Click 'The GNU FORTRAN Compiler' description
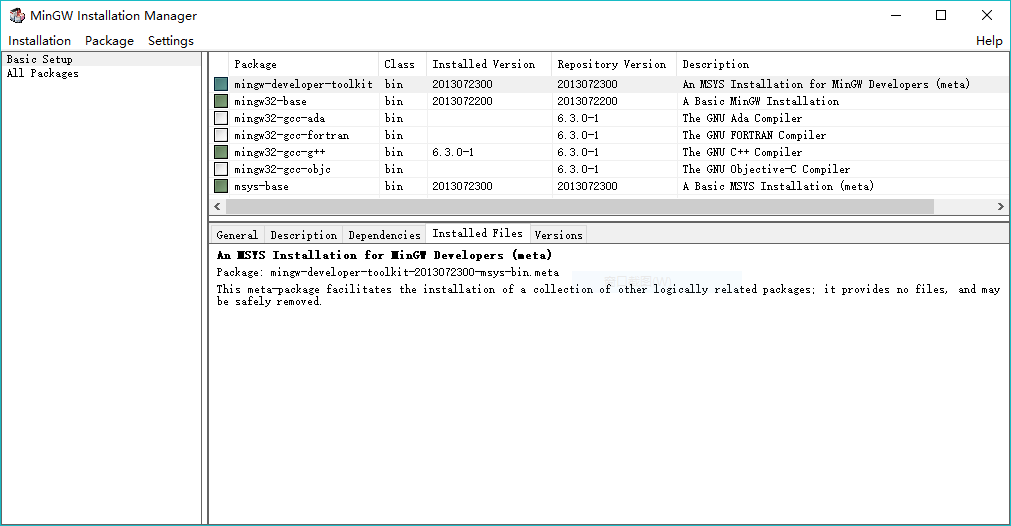The height and width of the screenshot is (526, 1011). click(x=754, y=135)
